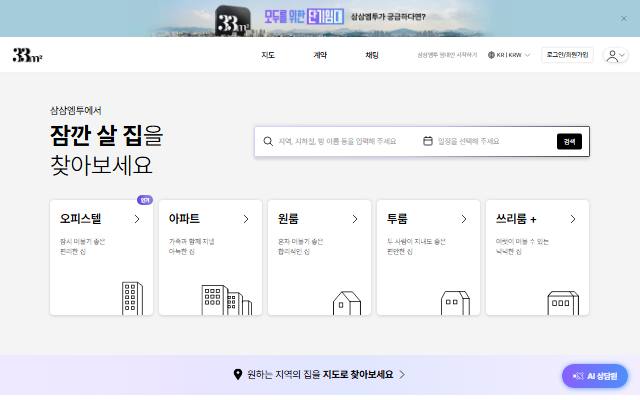Click the 로그인/회원가입 button

567,55
